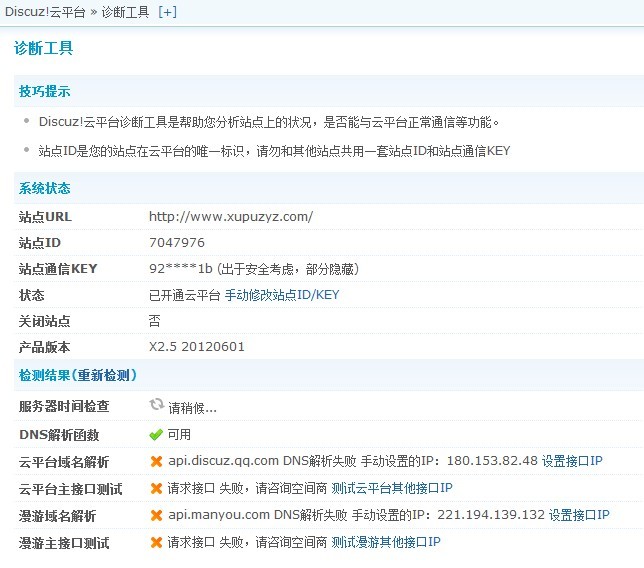Image resolution: width=644 pixels, height=568 pixels.
Task: Click the orange X beside api.discuz.qq.com
Action: 156,461
